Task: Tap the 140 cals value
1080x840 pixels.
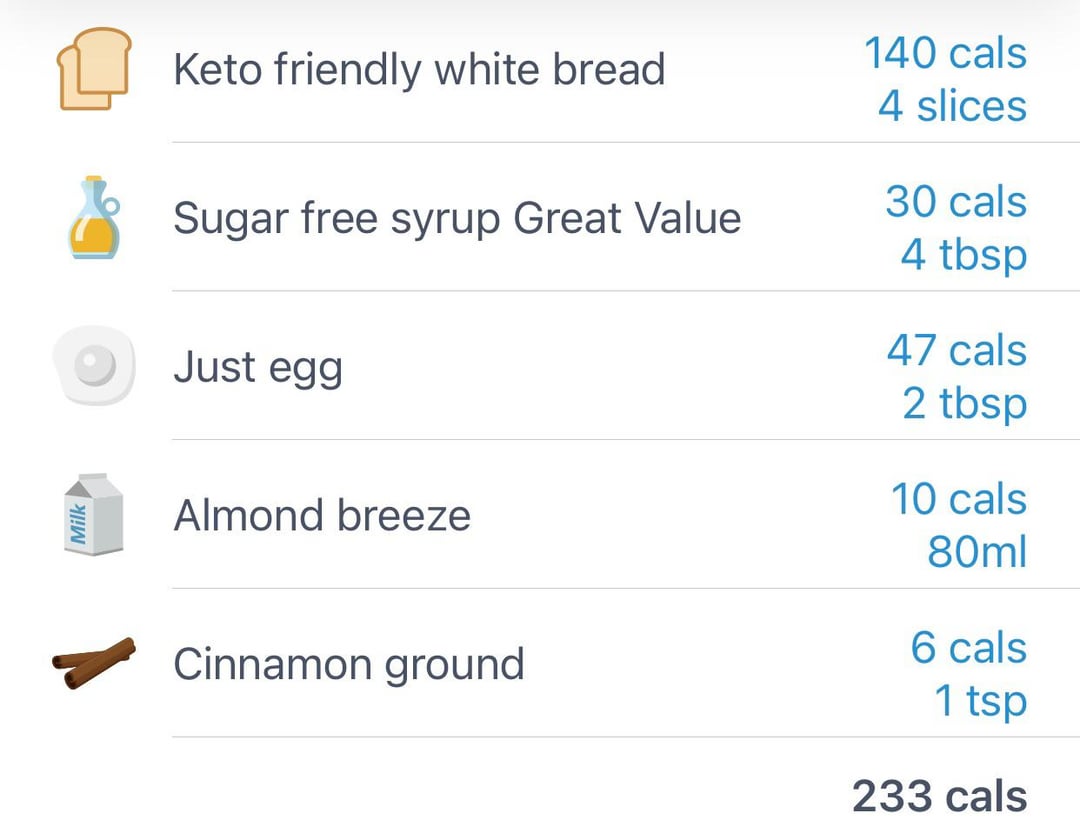Action: pos(945,53)
